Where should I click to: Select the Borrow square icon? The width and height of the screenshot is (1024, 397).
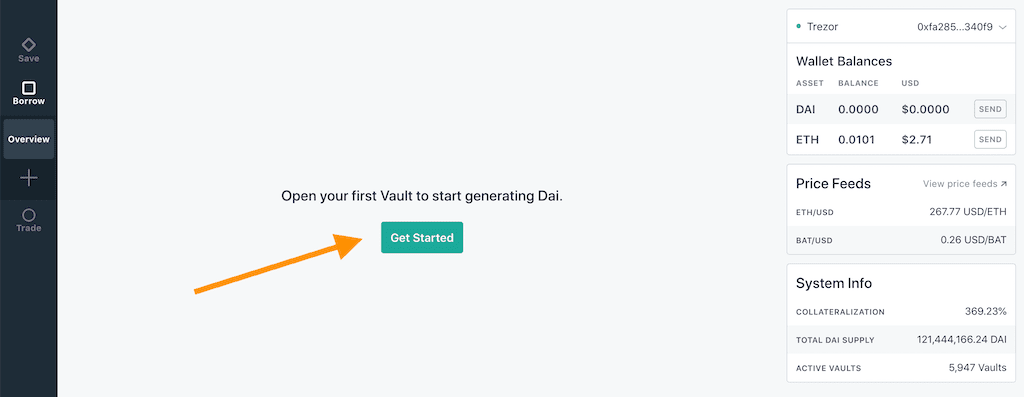(29, 88)
